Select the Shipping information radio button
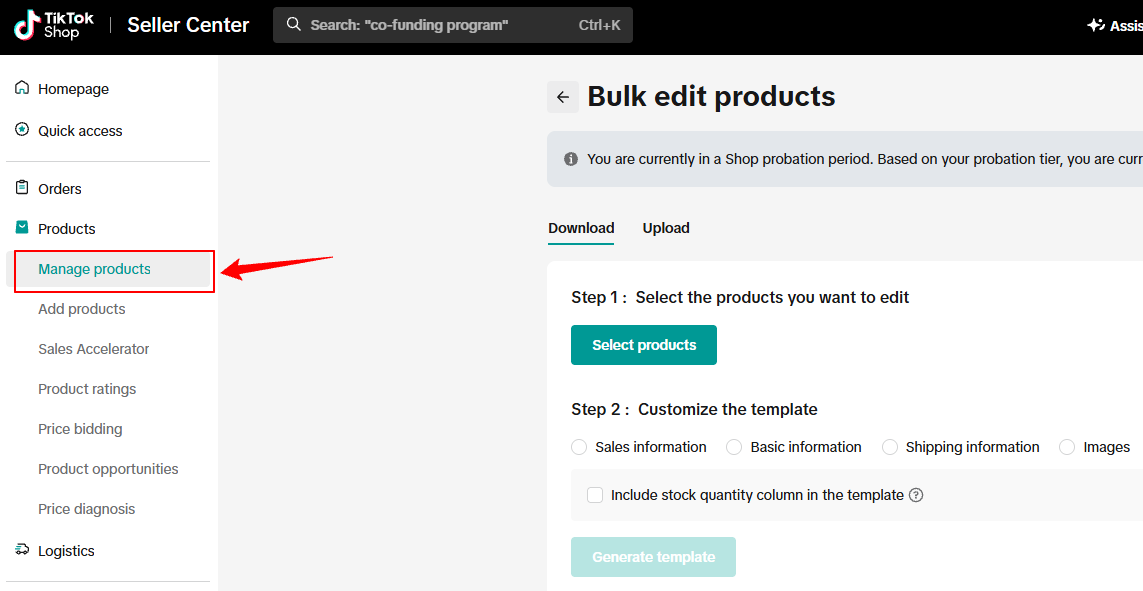The height and width of the screenshot is (591, 1143). pos(889,447)
